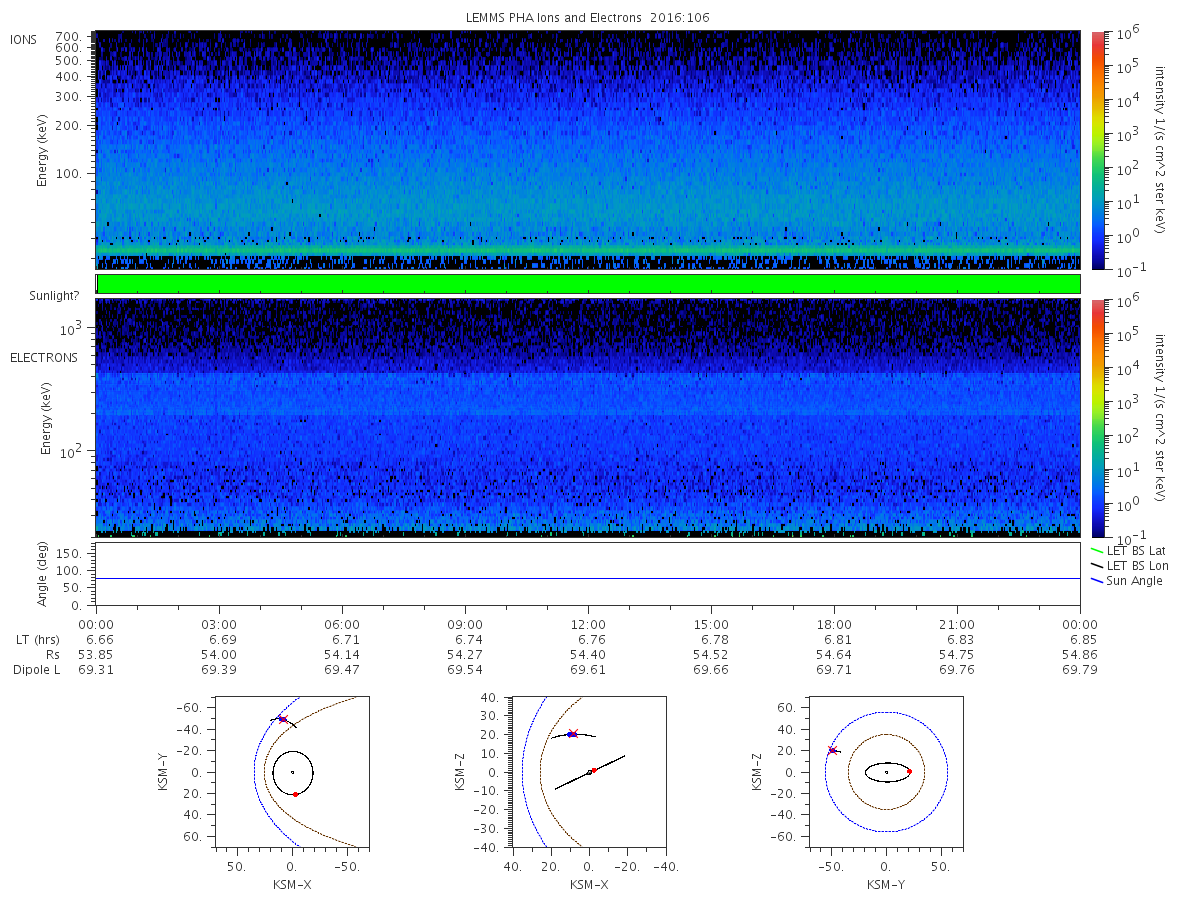Viewport: 1200px width, 900px height.
Task: Click the plot title 'LEMMS PHA Ions and Electrons 2016:106'
Action: pos(588,17)
